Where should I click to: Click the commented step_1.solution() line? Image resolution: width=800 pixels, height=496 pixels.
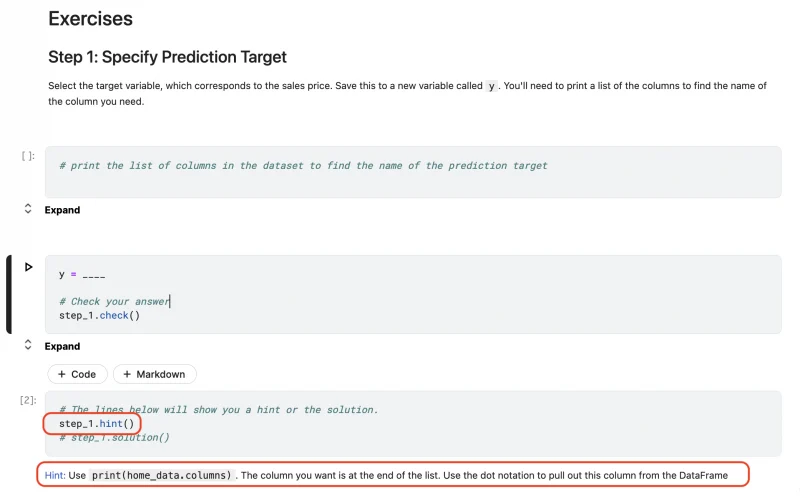pyautogui.click(x=114, y=437)
